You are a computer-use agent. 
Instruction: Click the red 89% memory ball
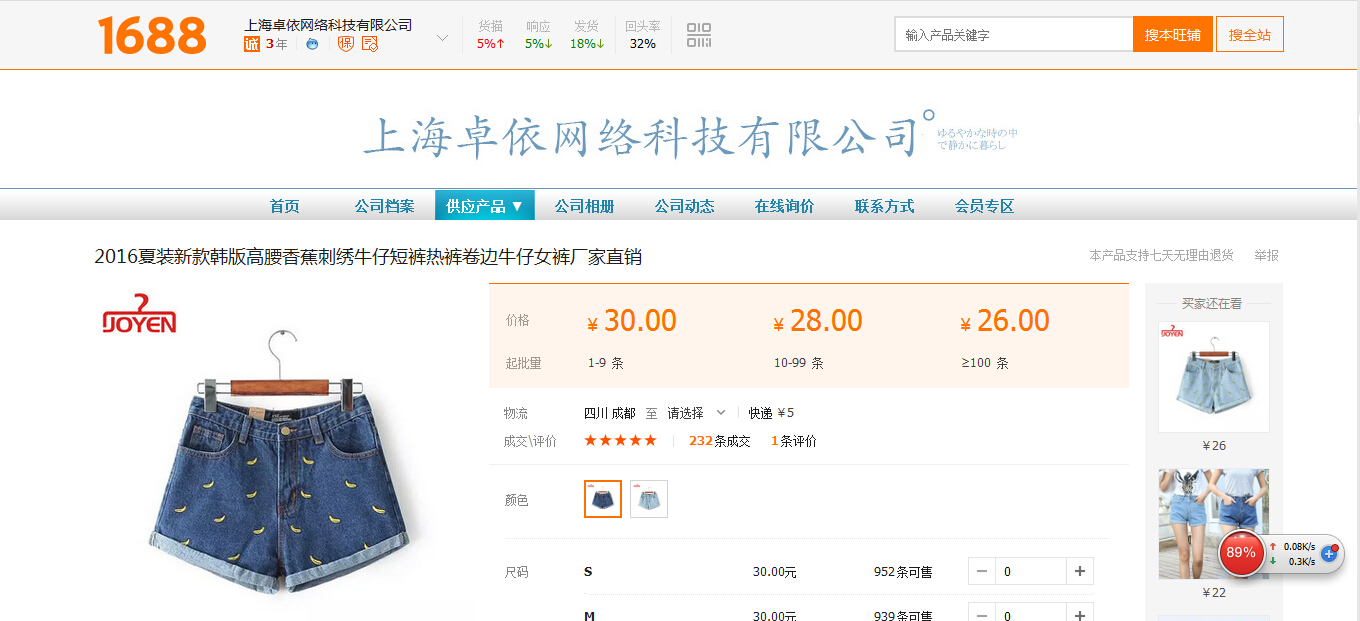coord(1241,552)
